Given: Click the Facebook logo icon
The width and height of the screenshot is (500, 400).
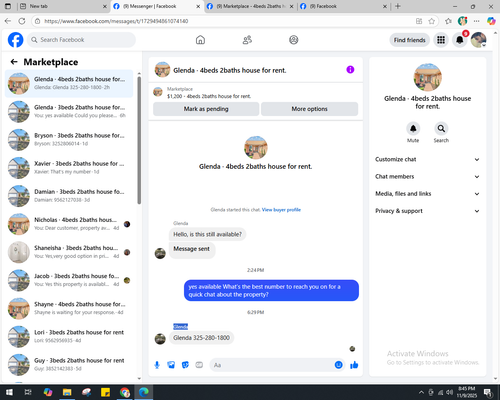Looking at the screenshot, I should click(16, 40).
